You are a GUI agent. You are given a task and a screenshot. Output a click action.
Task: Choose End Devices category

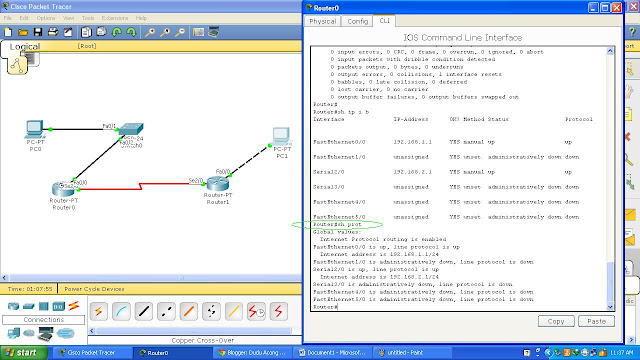13,333
